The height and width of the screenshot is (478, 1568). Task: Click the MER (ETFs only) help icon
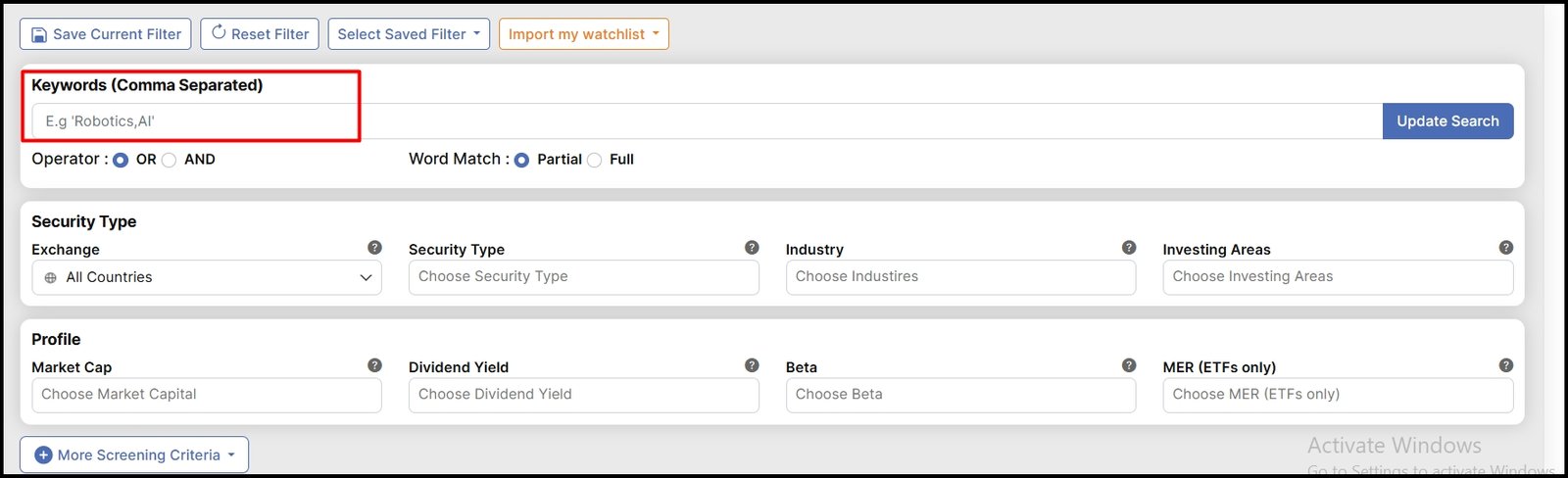point(1506,365)
